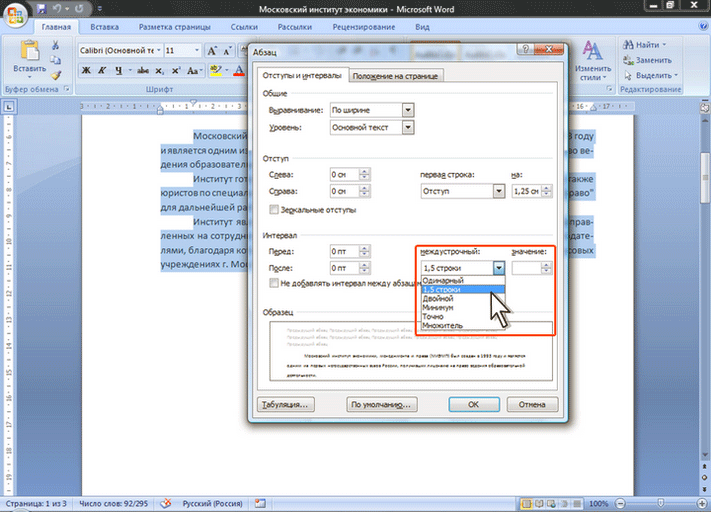Click the Paste (Вставить) clipboard icon

(x=29, y=51)
